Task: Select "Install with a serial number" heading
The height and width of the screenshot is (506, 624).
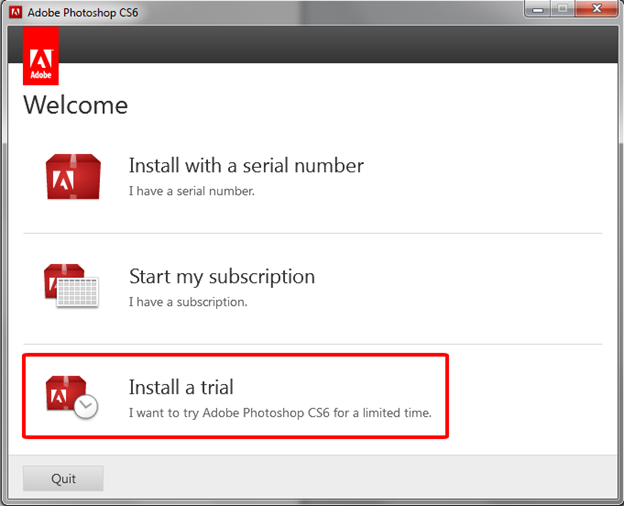Action: (x=246, y=166)
